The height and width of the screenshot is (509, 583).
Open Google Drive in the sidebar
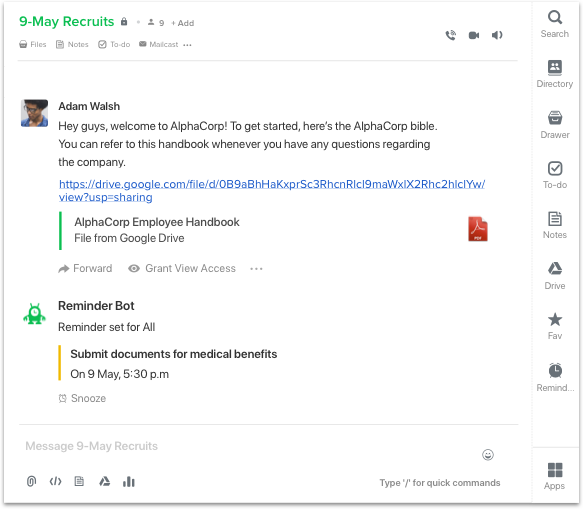tap(554, 276)
